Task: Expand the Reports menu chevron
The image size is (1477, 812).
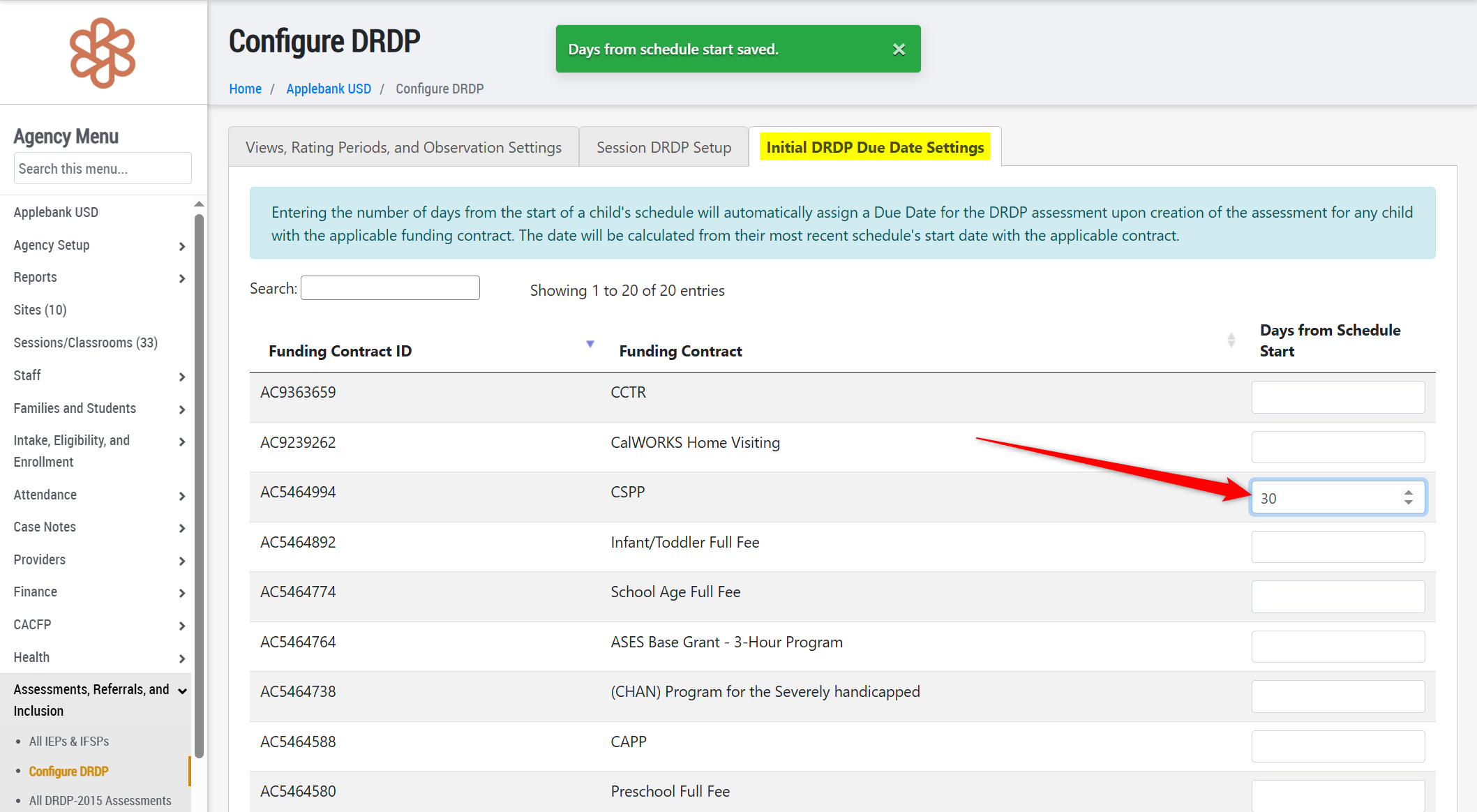Action: coord(181,278)
